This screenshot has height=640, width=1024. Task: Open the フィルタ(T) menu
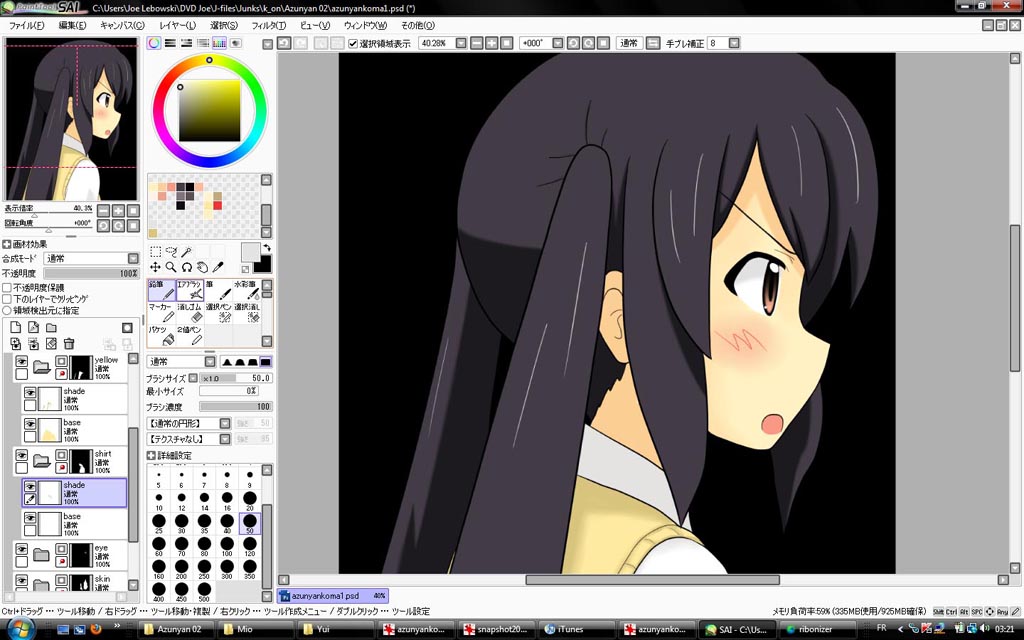pyautogui.click(x=268, y=25)
